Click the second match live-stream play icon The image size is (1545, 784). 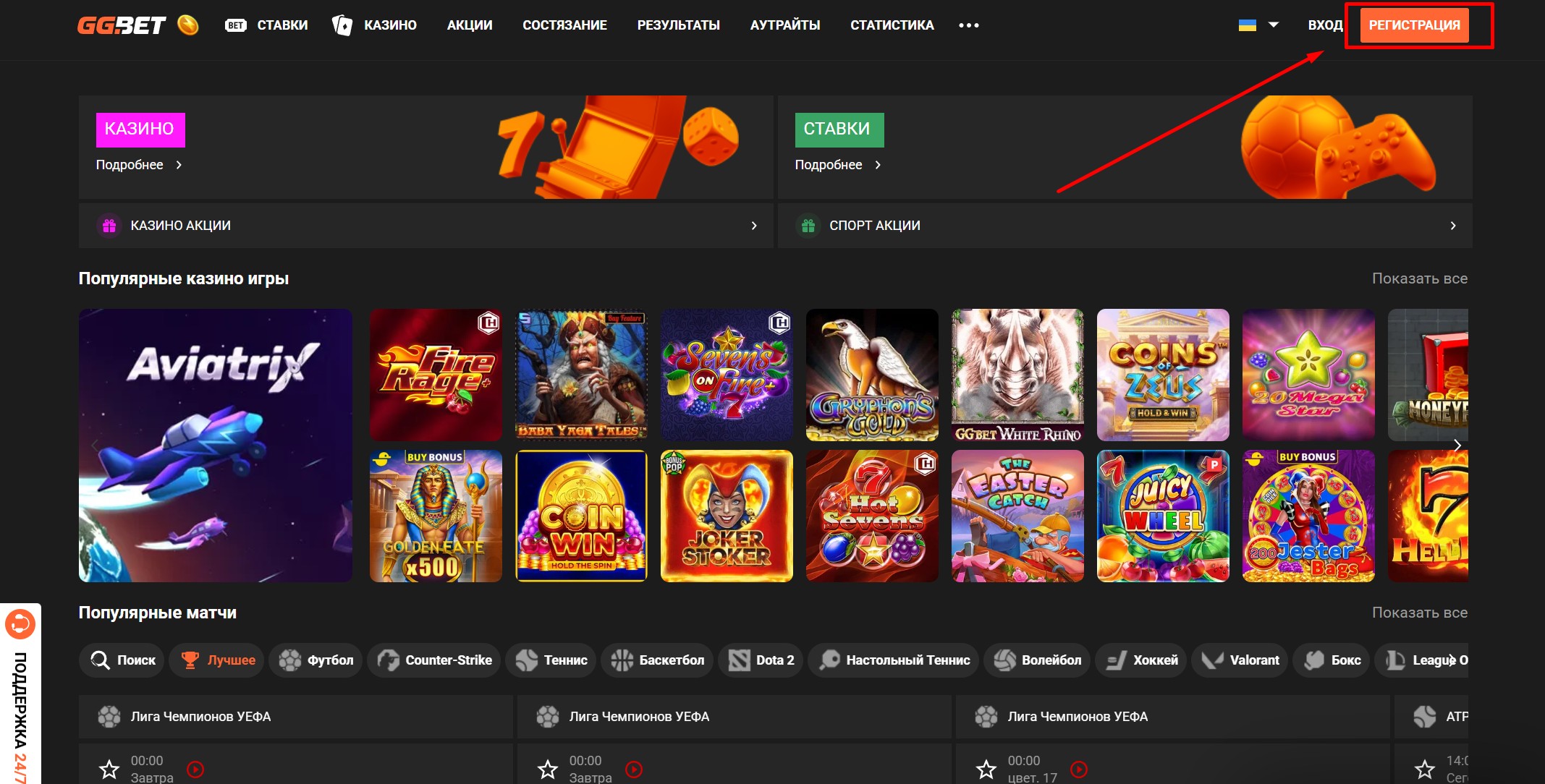coord(634,770)
